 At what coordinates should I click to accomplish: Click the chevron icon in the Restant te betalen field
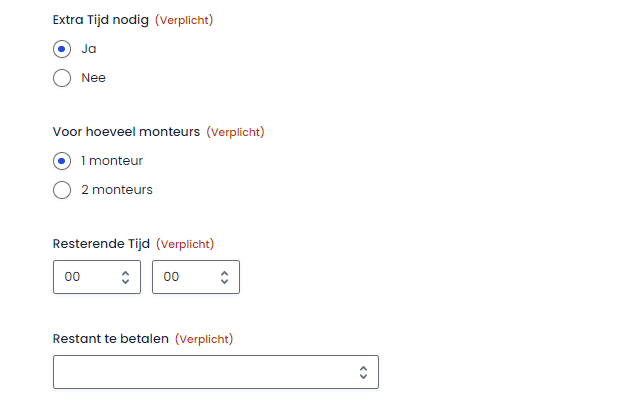pyautogui.click(x=363, y=372)
